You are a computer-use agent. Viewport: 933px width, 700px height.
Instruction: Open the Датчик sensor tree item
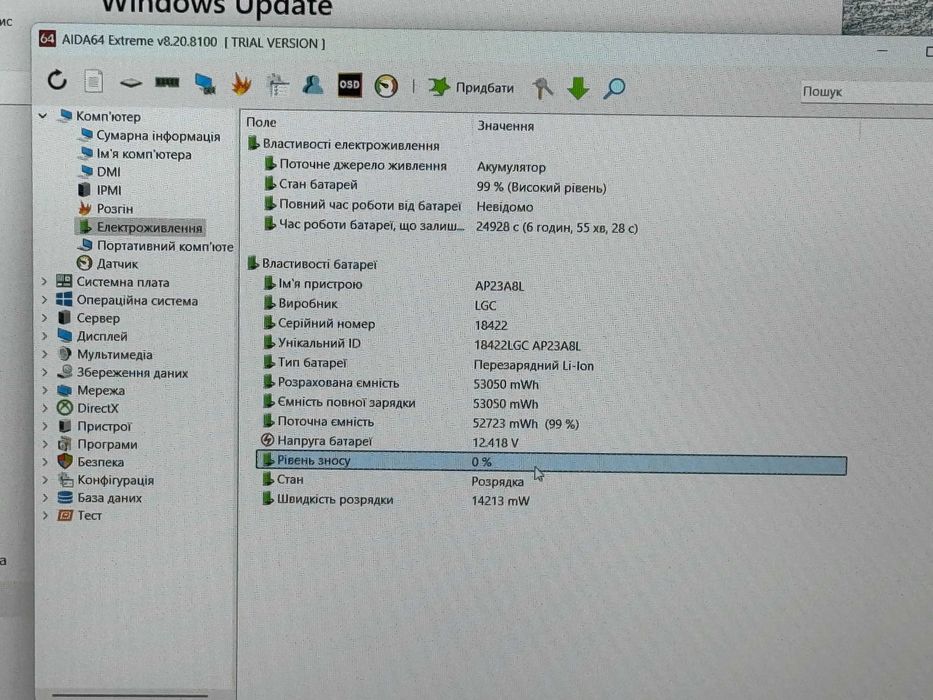tap(117, 264)
